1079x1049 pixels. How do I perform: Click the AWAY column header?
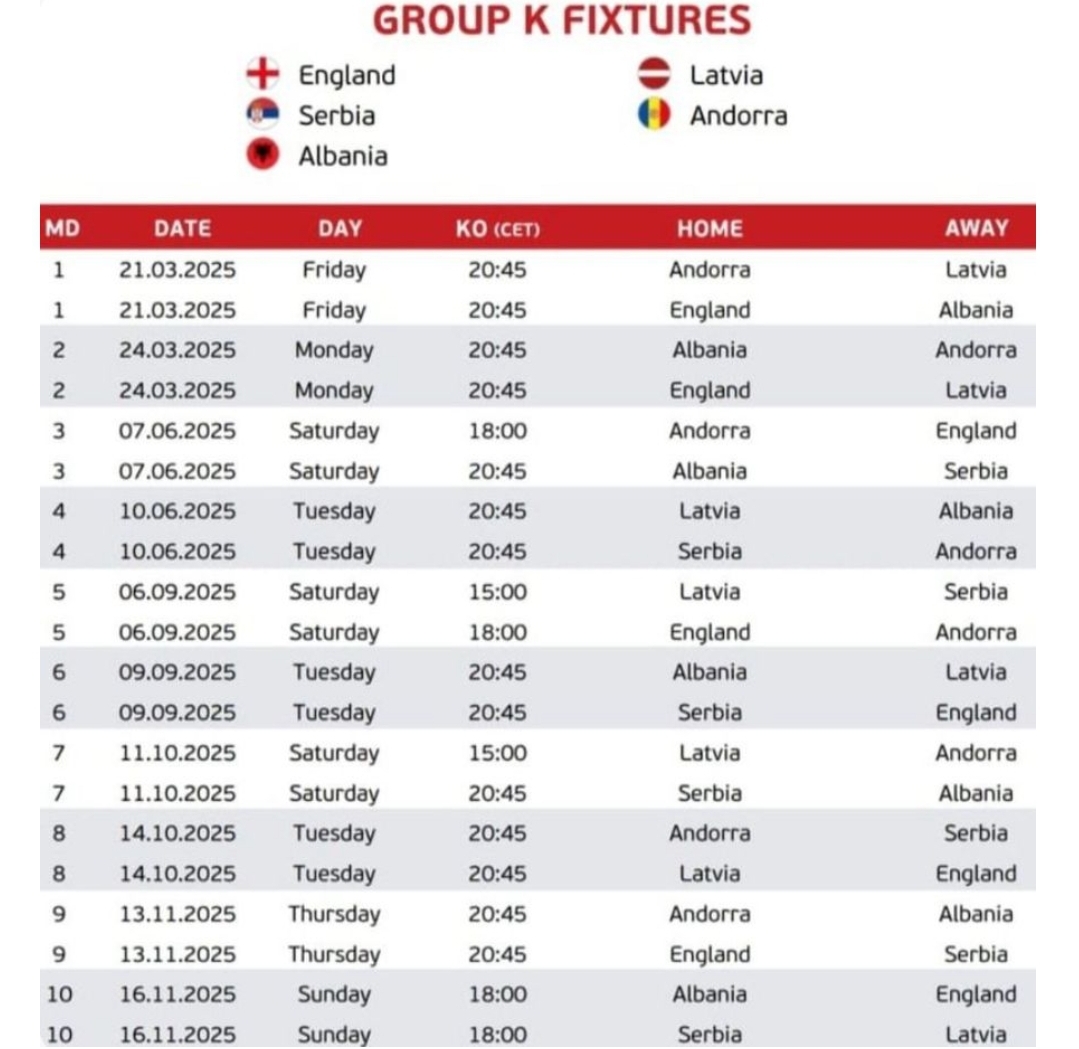[x=976, y=228]
